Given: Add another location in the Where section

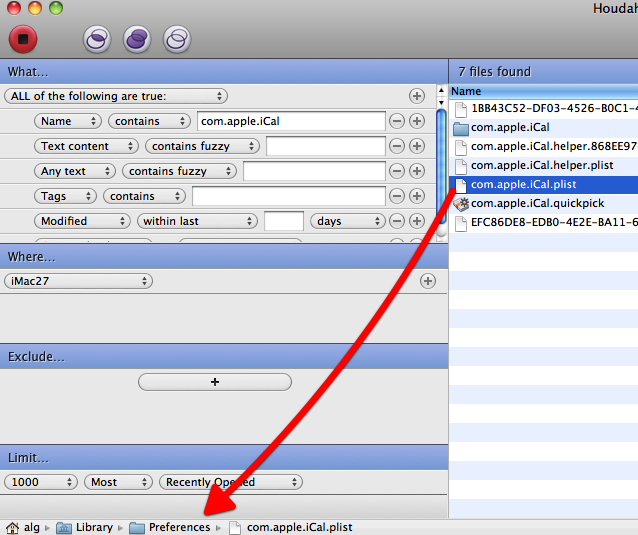Looking at the screenshot, I should coord(428,281).
